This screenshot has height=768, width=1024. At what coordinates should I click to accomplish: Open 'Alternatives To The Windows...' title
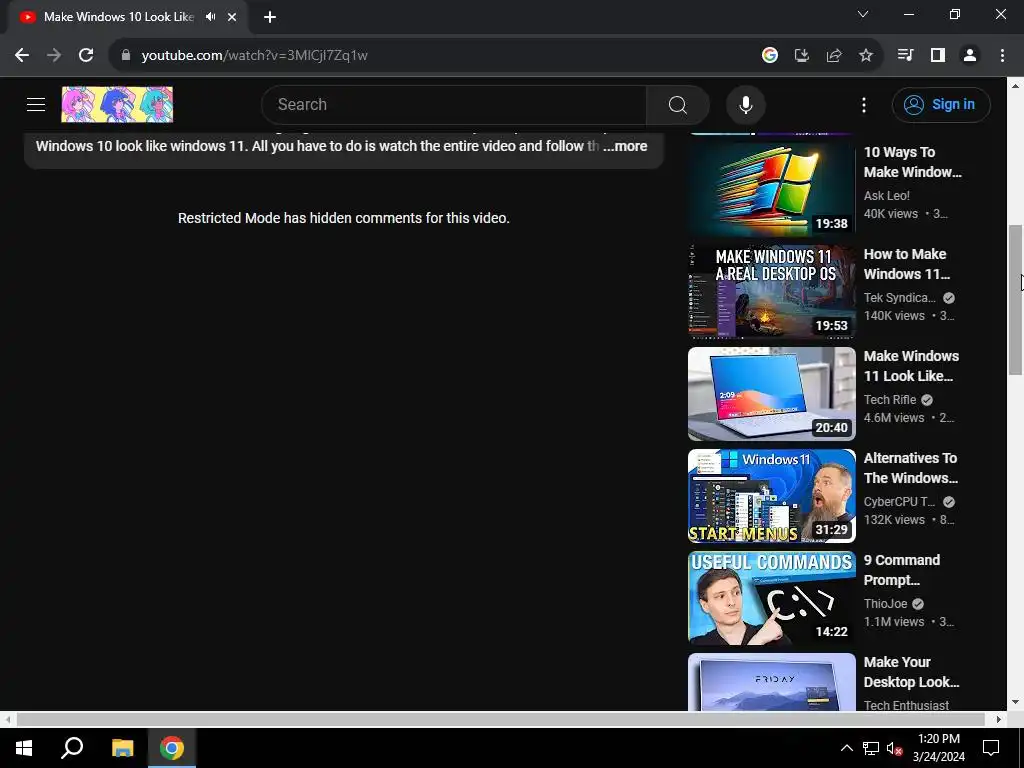[x=910, y=468]
